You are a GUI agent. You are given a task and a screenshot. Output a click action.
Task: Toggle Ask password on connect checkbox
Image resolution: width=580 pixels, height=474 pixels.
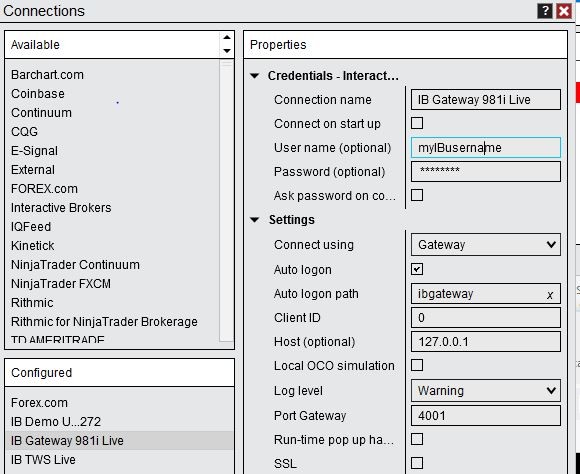click(x=417, y=195)
